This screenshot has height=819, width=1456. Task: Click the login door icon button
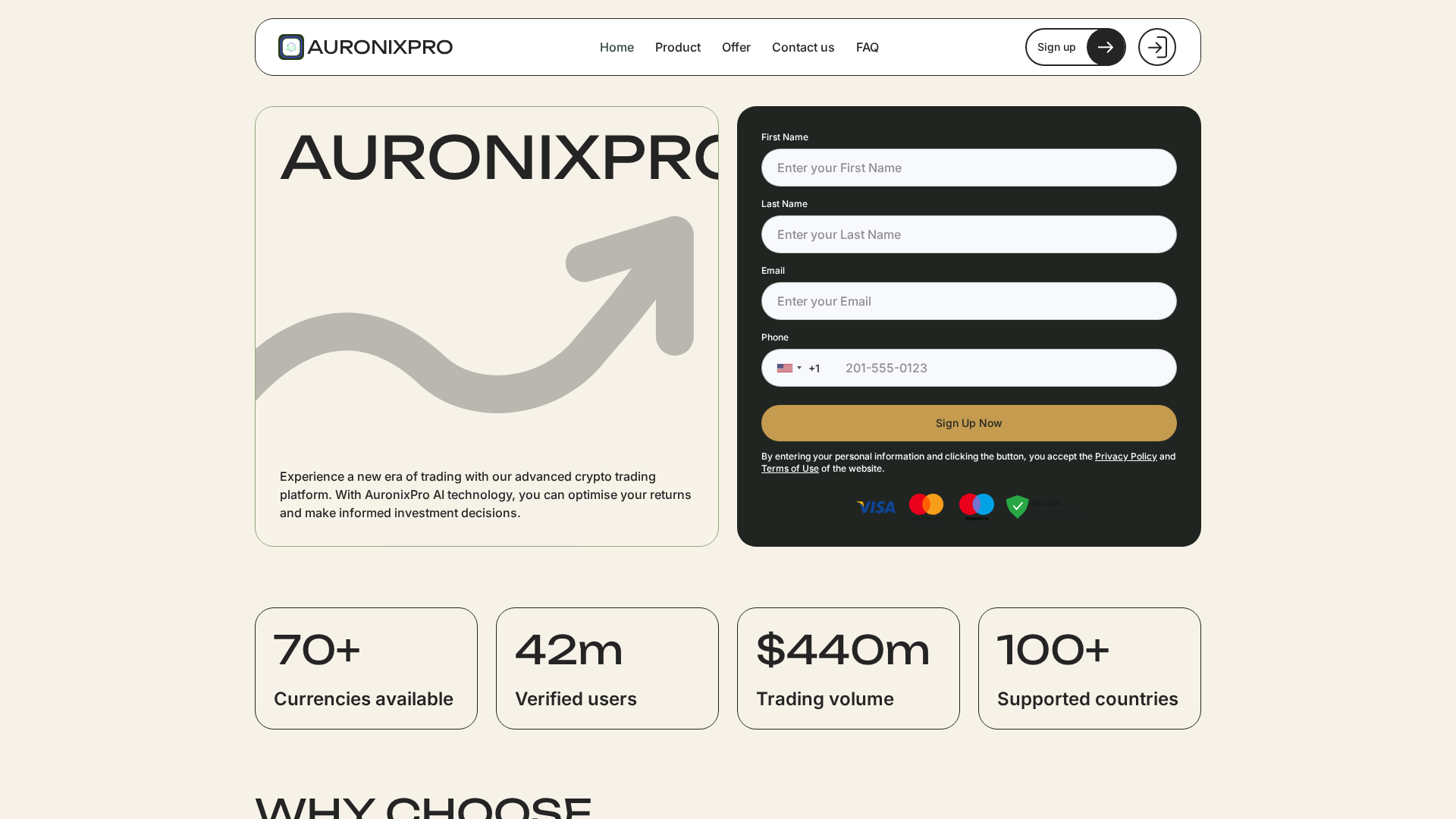tap(1157, 47)
